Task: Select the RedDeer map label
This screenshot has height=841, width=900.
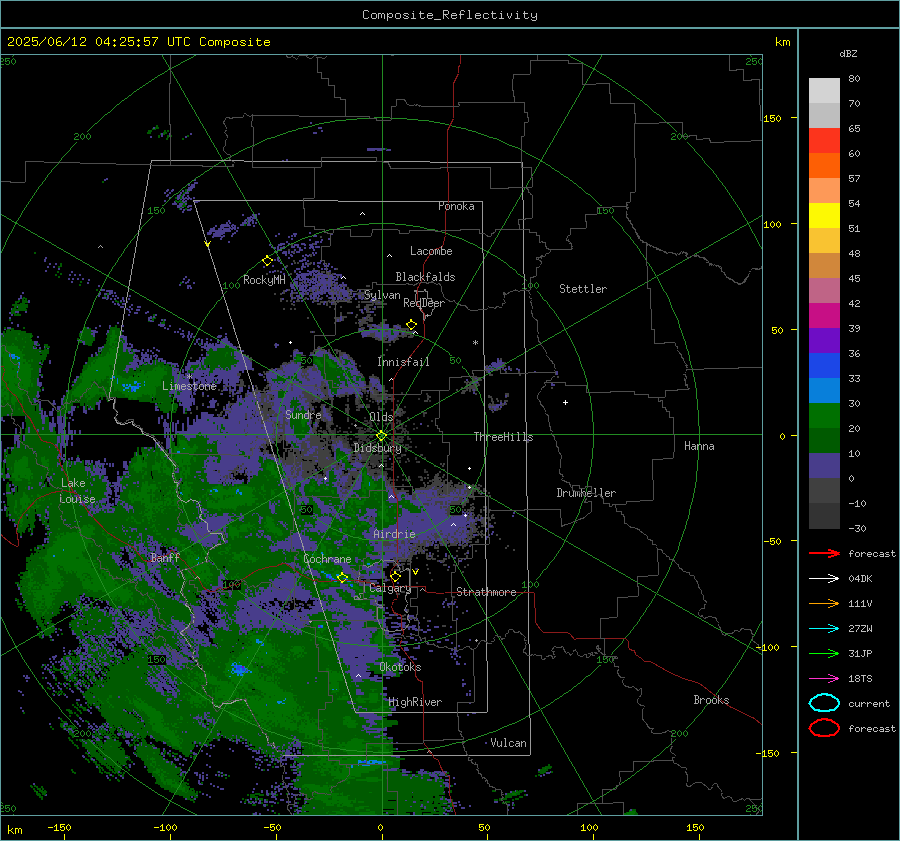Action: click(x=424, y=303)
